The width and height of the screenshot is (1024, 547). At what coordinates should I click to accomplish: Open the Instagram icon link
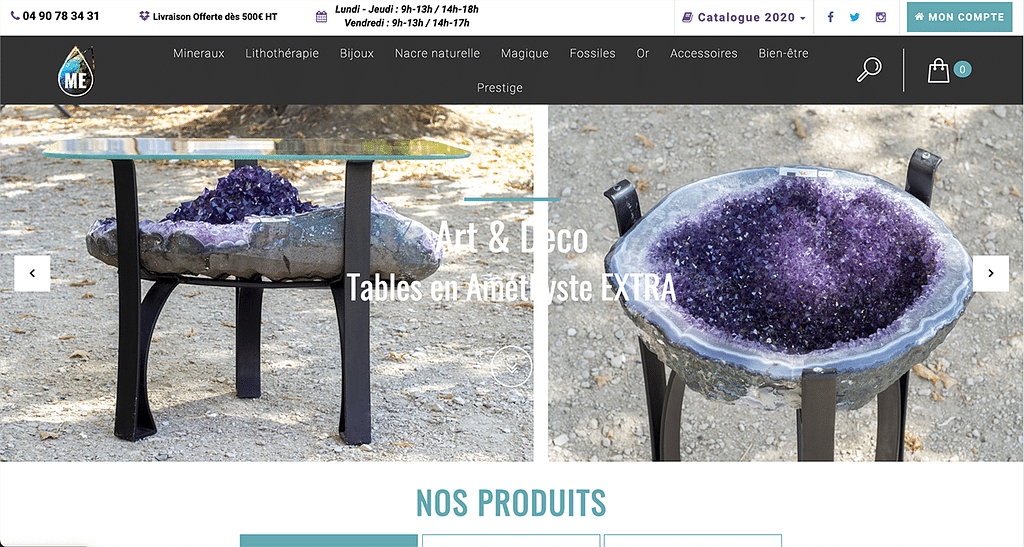click(881, 17)
